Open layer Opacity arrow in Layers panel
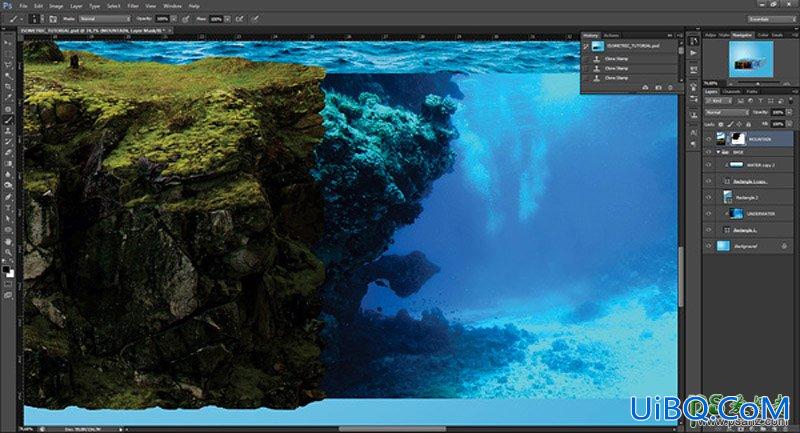This screenshot has height=433, width=800. coord(789,112)
